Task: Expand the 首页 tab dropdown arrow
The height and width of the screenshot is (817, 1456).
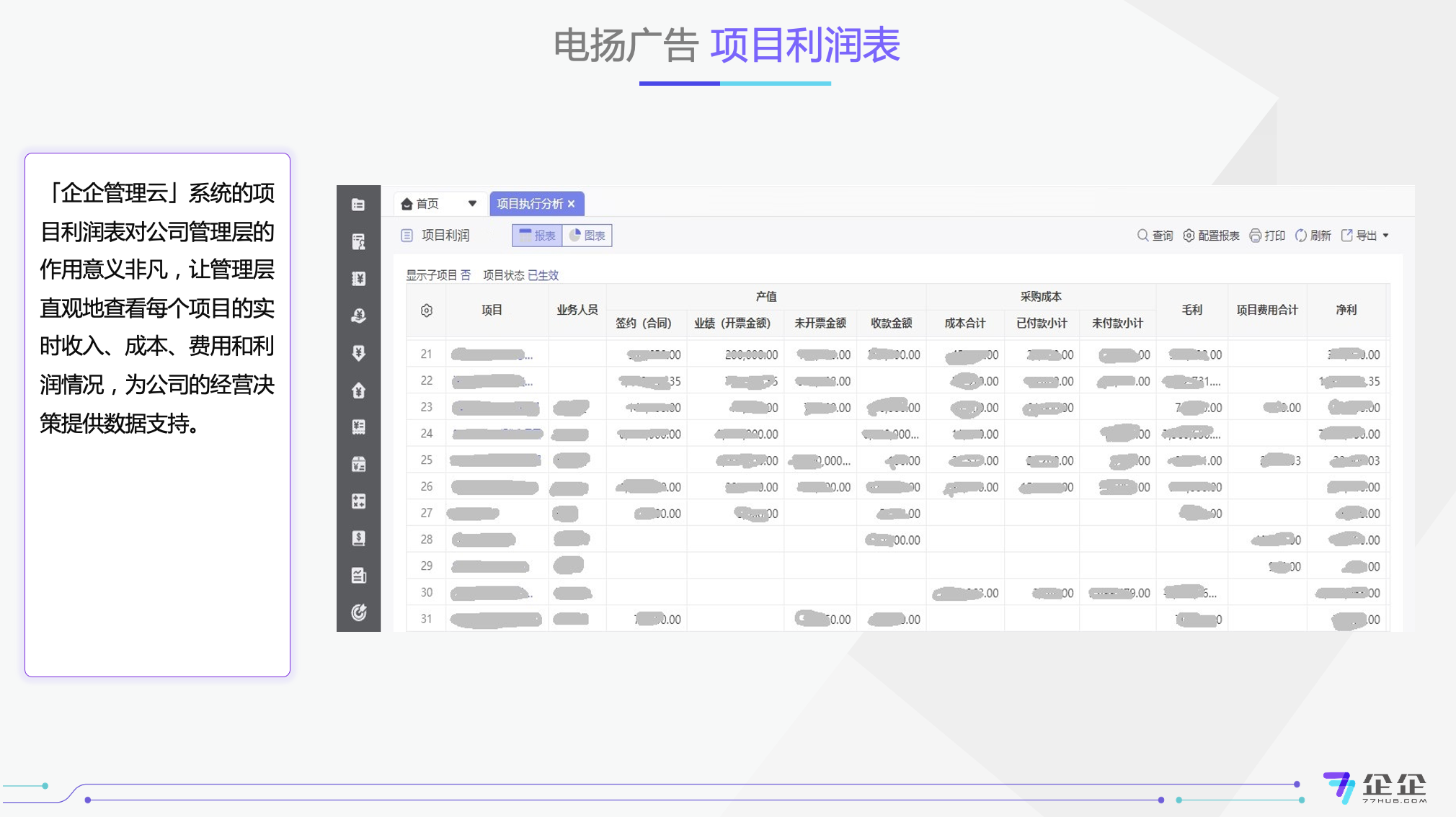Action: (x=472, y=204)
